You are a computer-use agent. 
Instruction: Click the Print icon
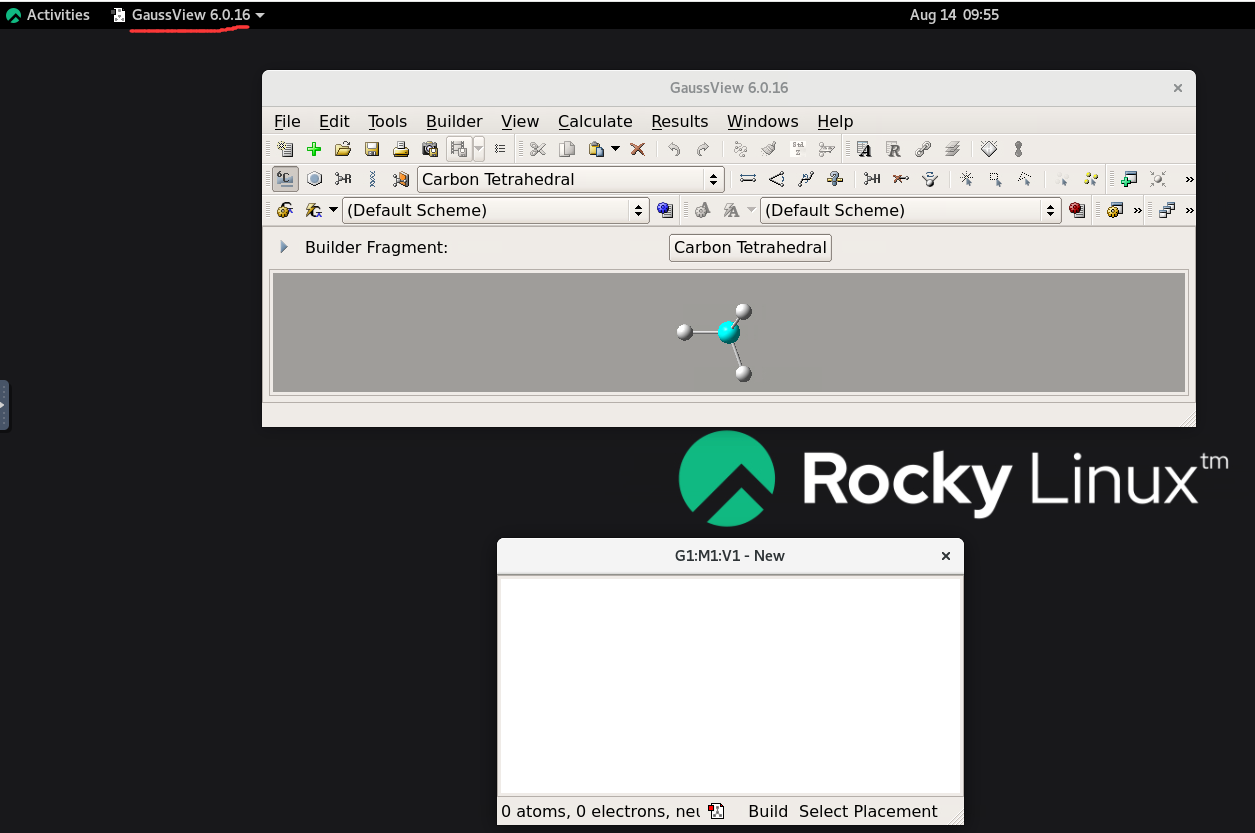coord(401,149)
